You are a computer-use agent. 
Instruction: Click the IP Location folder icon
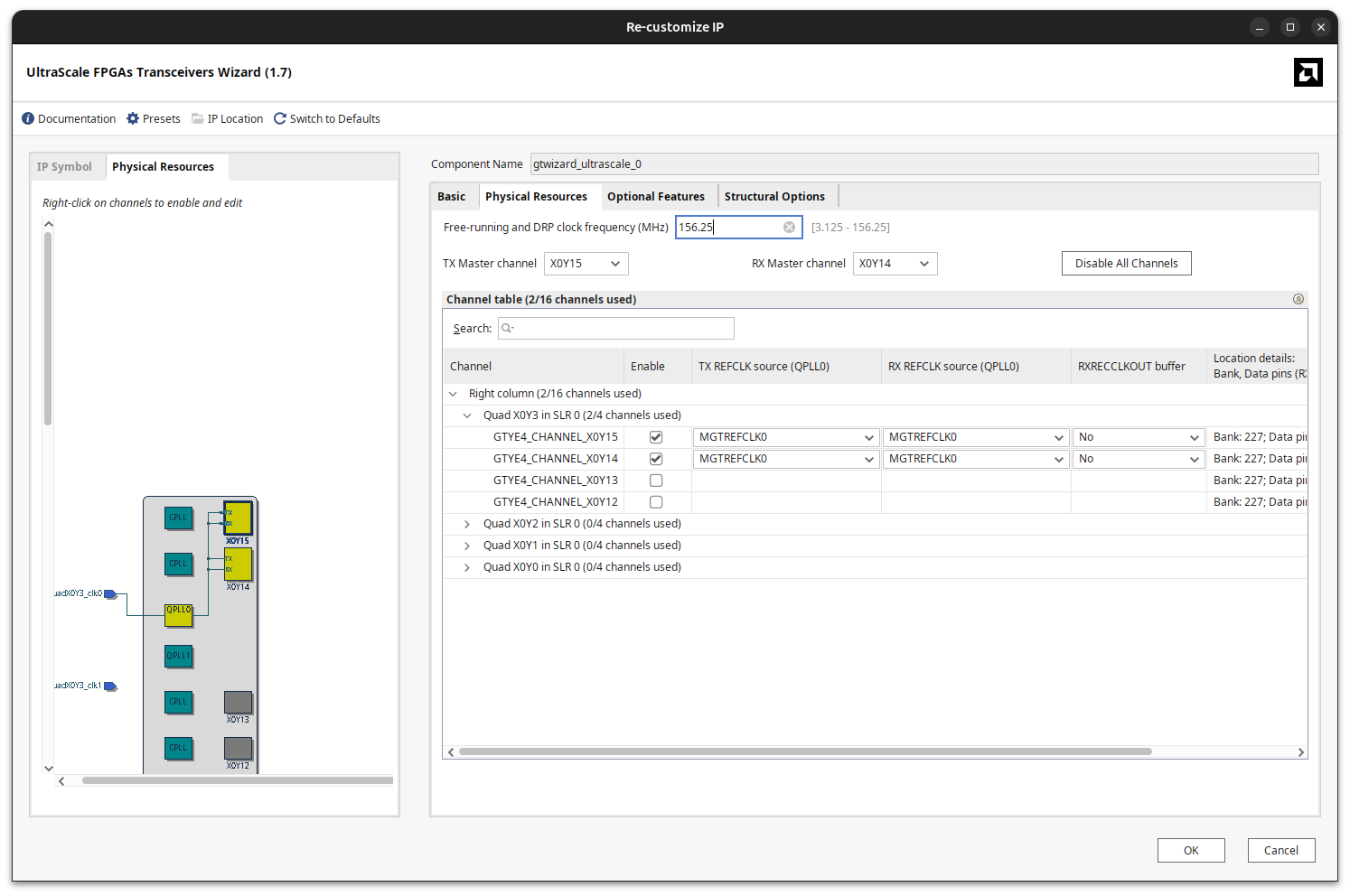[197, 118]
